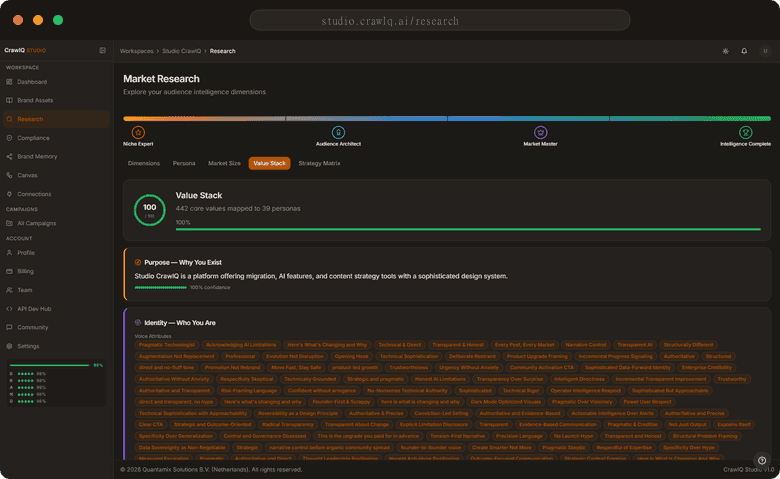Open the Compliance sidebar item
Screen dimensions: 780x479
click(x=33, y=138)
